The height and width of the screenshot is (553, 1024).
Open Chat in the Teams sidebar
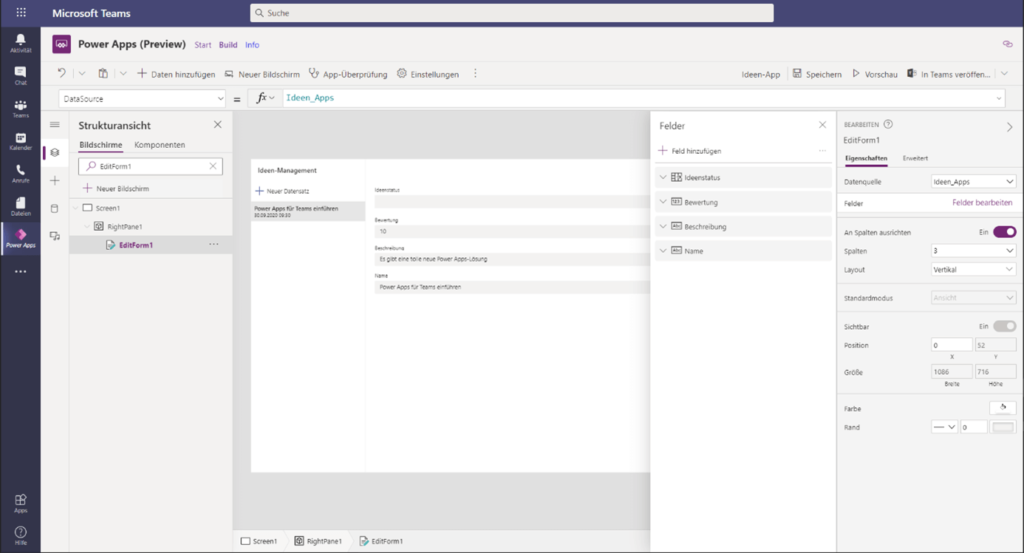click(x=20, y=76)
